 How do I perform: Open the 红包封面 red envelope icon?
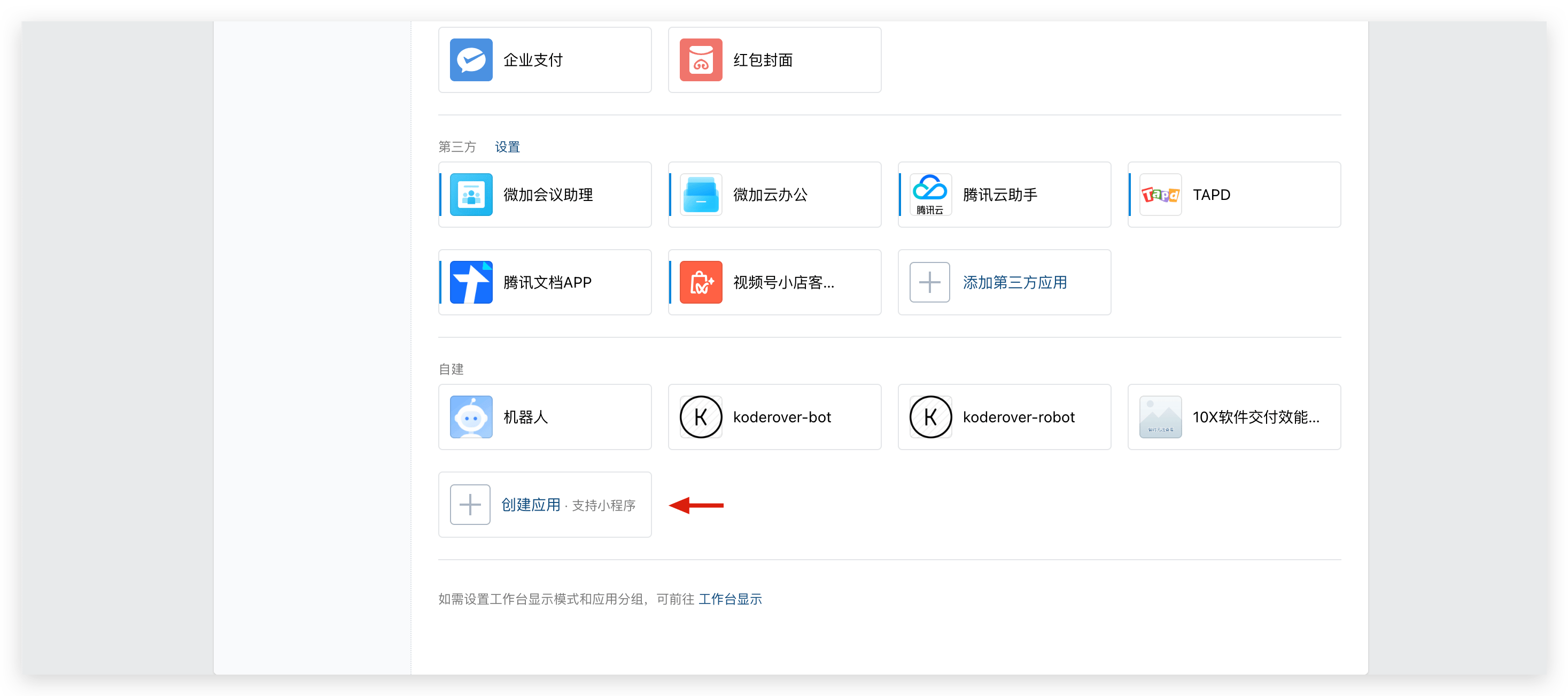click(701, 60)
